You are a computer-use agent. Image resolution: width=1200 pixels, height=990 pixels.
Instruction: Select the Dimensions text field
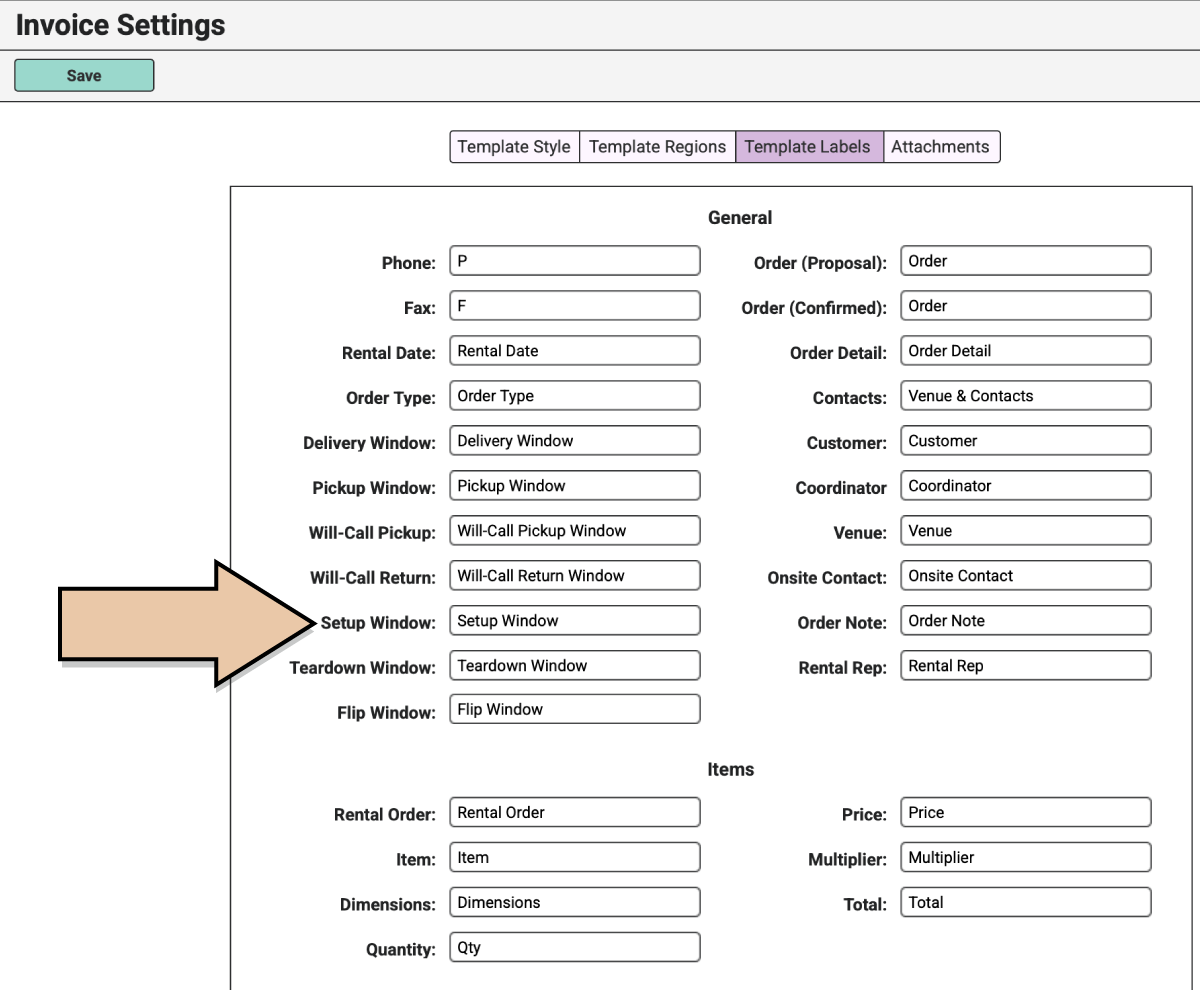[575, 903]
